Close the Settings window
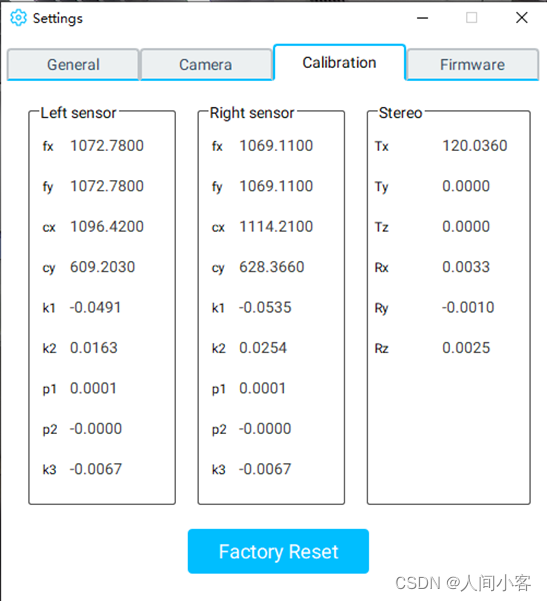 point(521,18)
